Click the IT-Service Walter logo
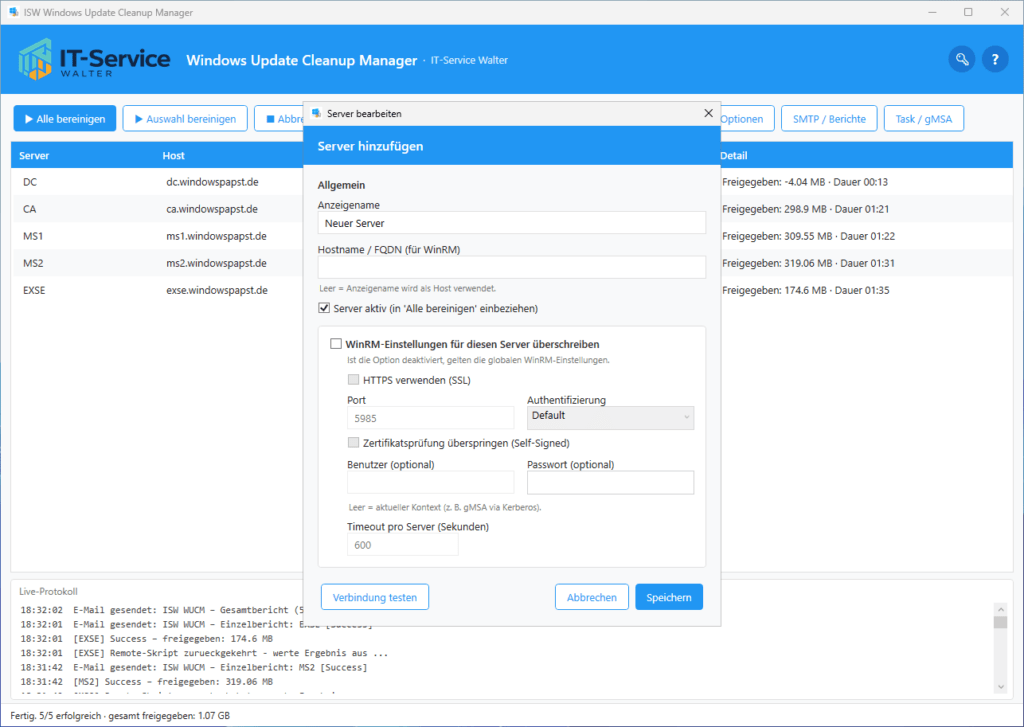The image size is (1024, 727). (94, 59)
